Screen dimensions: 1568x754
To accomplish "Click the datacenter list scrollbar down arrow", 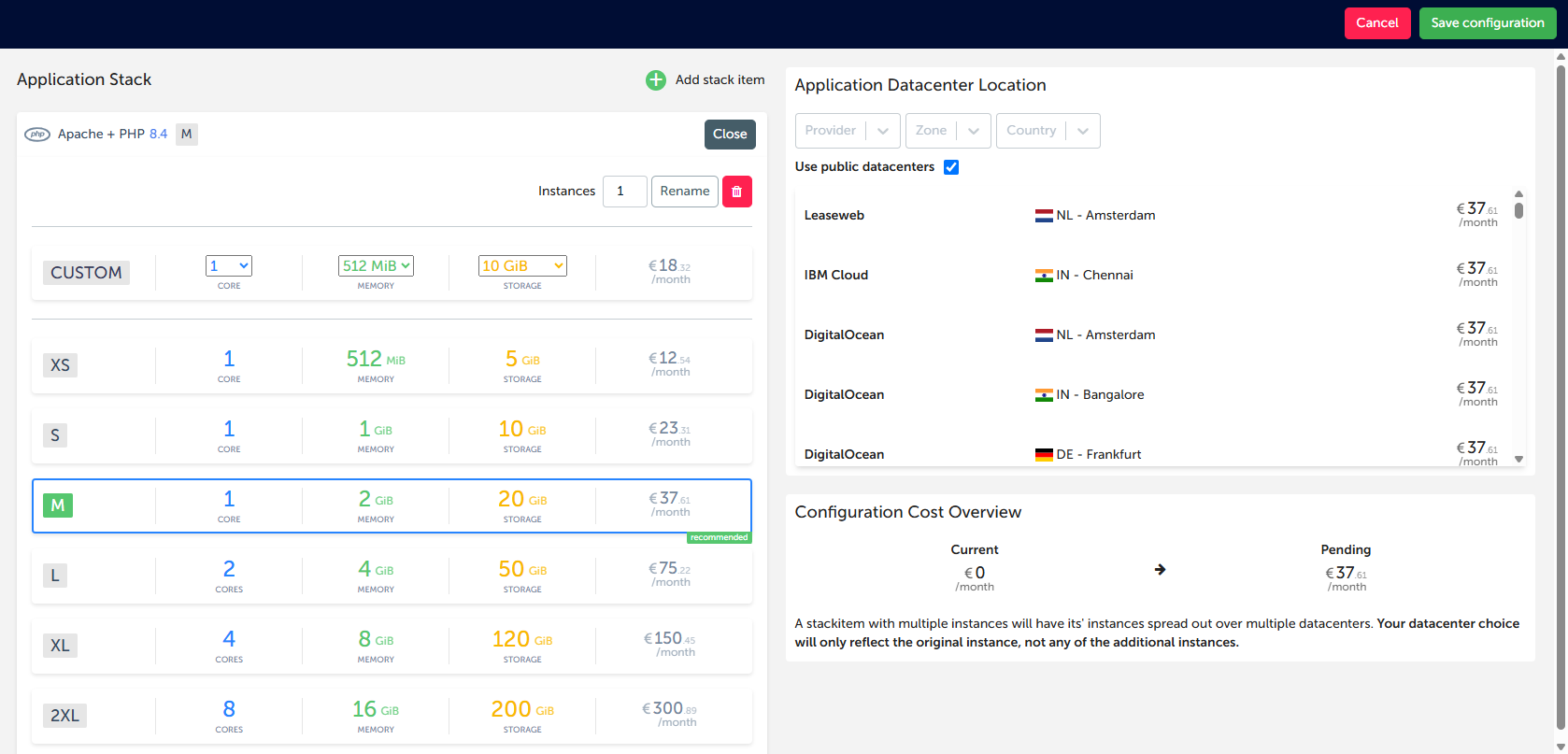I will tap(1518, 459).
